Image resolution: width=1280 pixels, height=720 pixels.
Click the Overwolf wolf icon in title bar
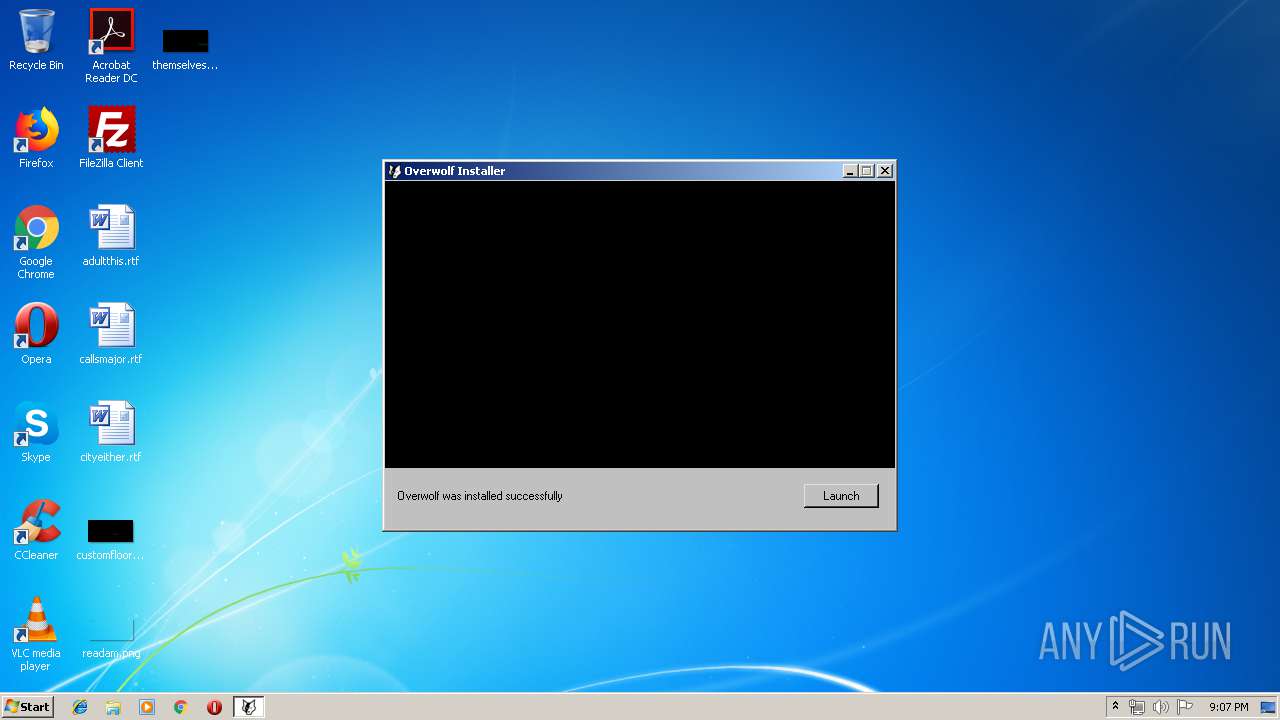point(394,171)
